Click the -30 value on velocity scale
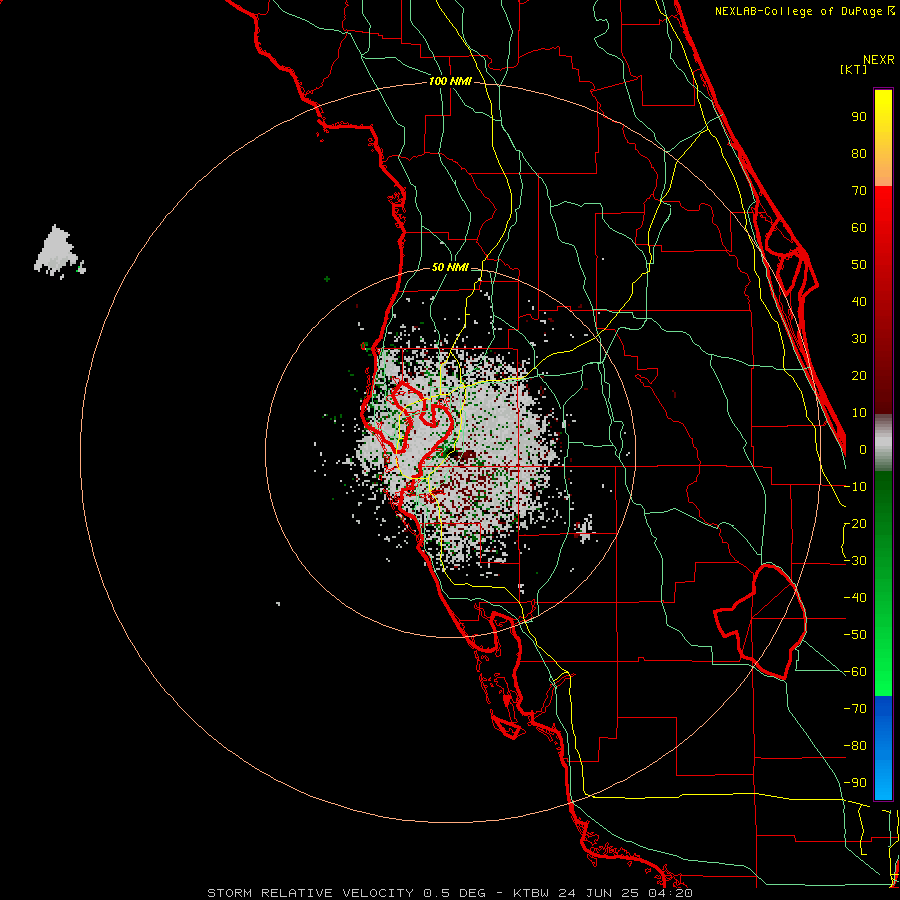900x900 pixels. pos(855,561)
